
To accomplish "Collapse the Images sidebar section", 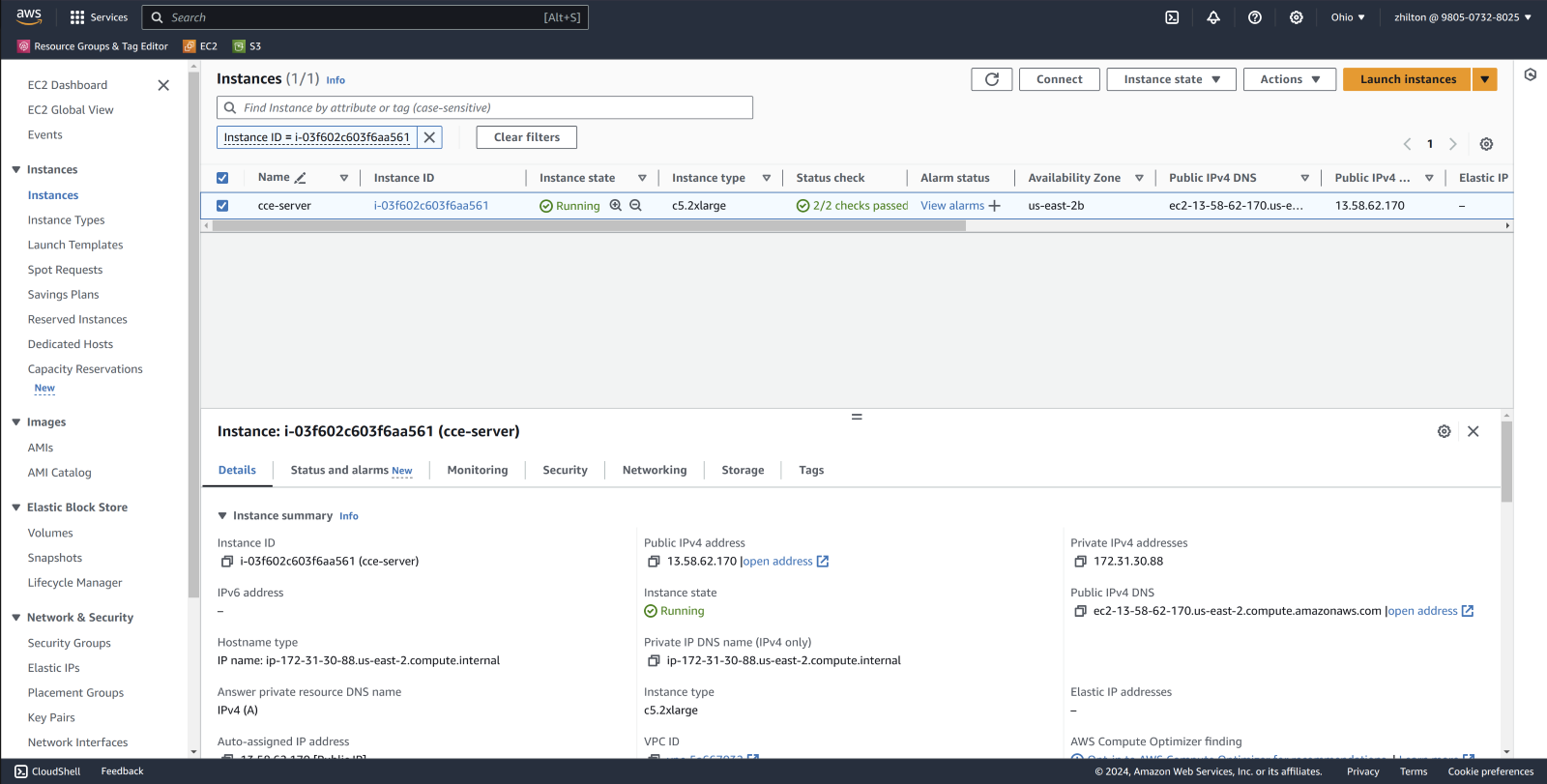I will coord(16,422).
